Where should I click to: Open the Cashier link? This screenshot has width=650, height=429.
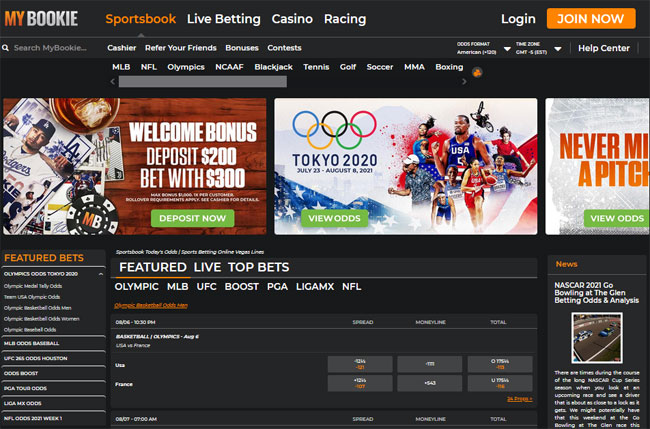point(121,48)
